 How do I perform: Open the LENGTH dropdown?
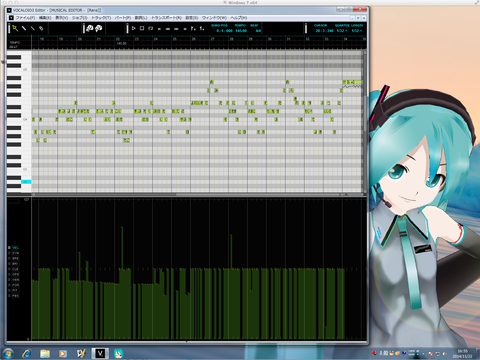pos(356,31)
